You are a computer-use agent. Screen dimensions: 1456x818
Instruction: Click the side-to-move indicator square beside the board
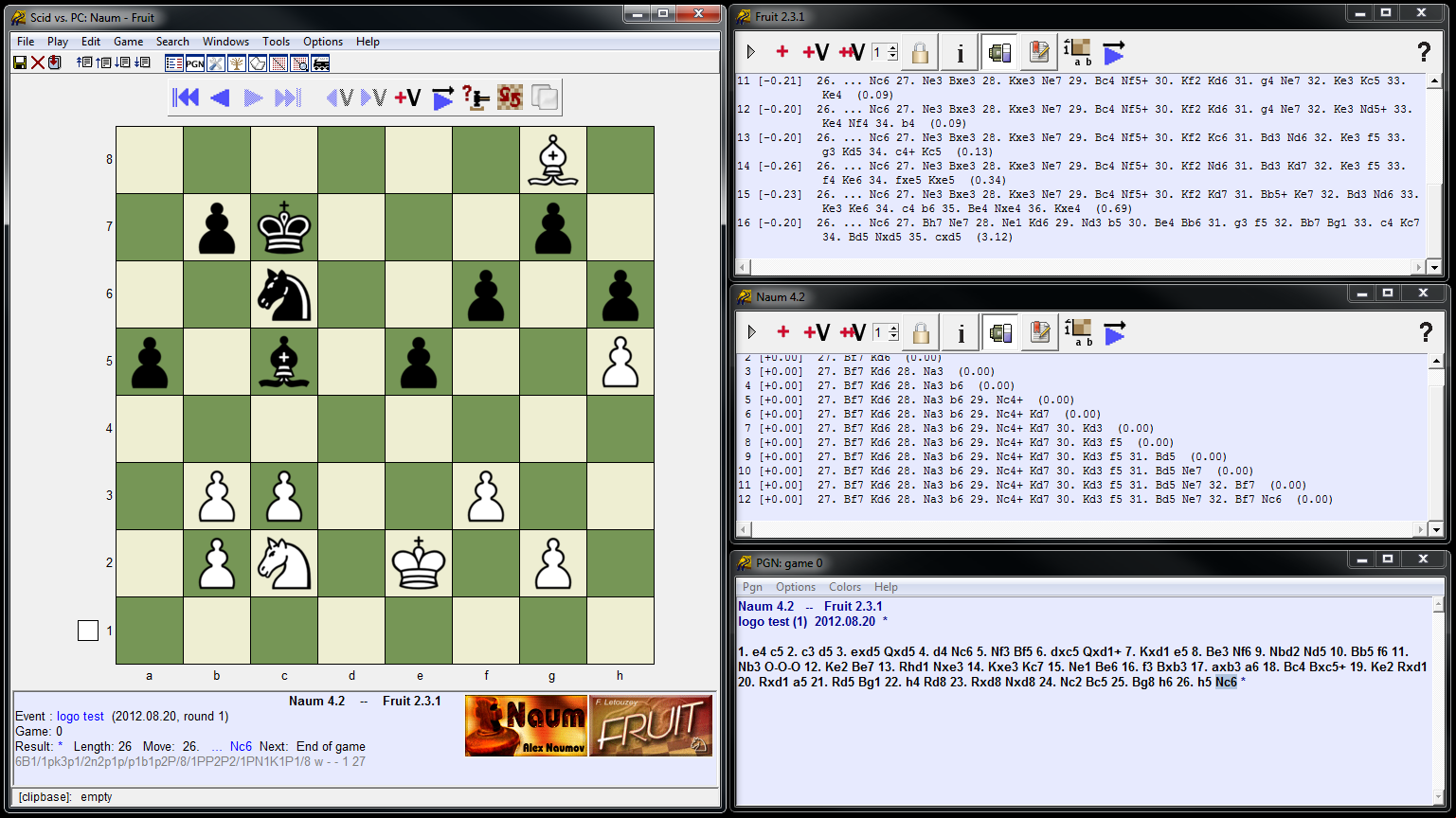coord(88,631)
